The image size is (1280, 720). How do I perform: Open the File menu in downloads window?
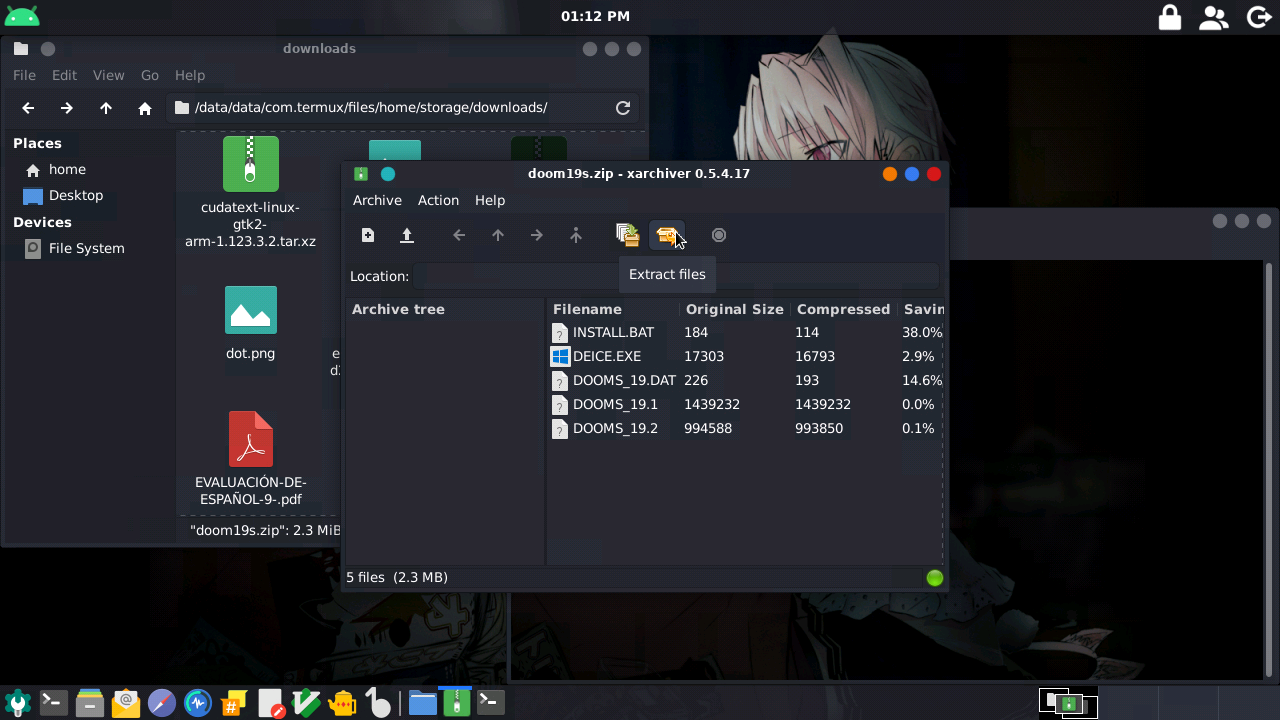click(24, 75)
